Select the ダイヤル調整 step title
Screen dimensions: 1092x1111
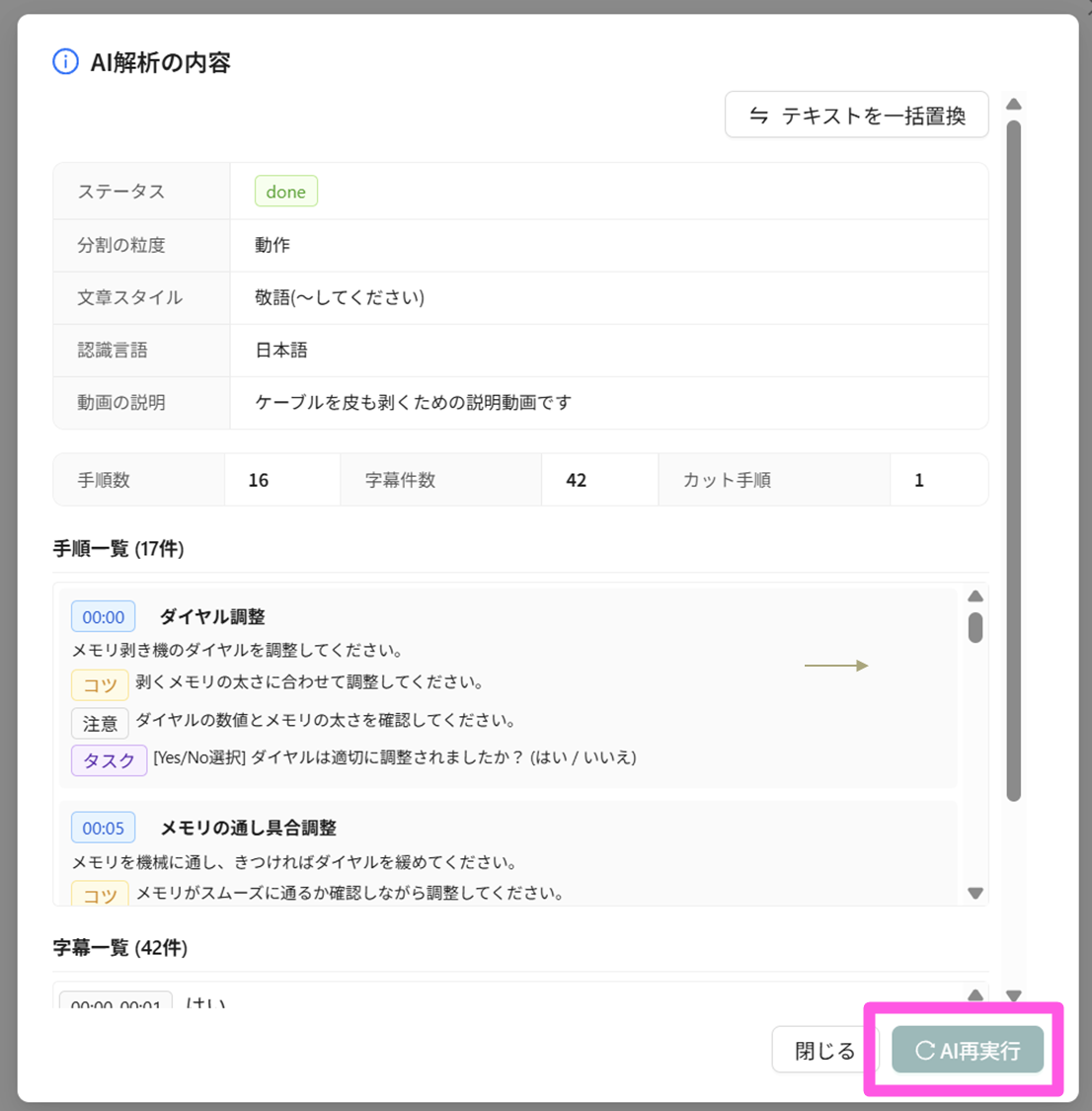pyautogui.click(x=212, y=616)
